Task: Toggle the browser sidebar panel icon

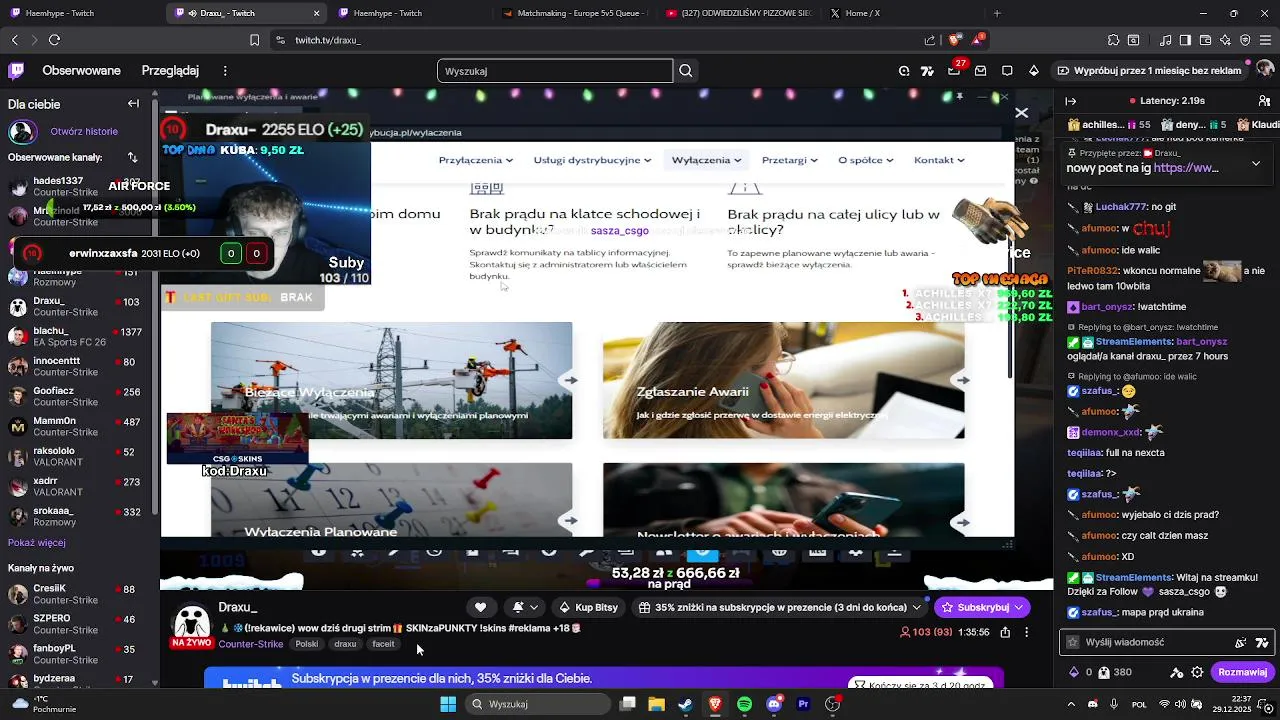Action: 1185,40
